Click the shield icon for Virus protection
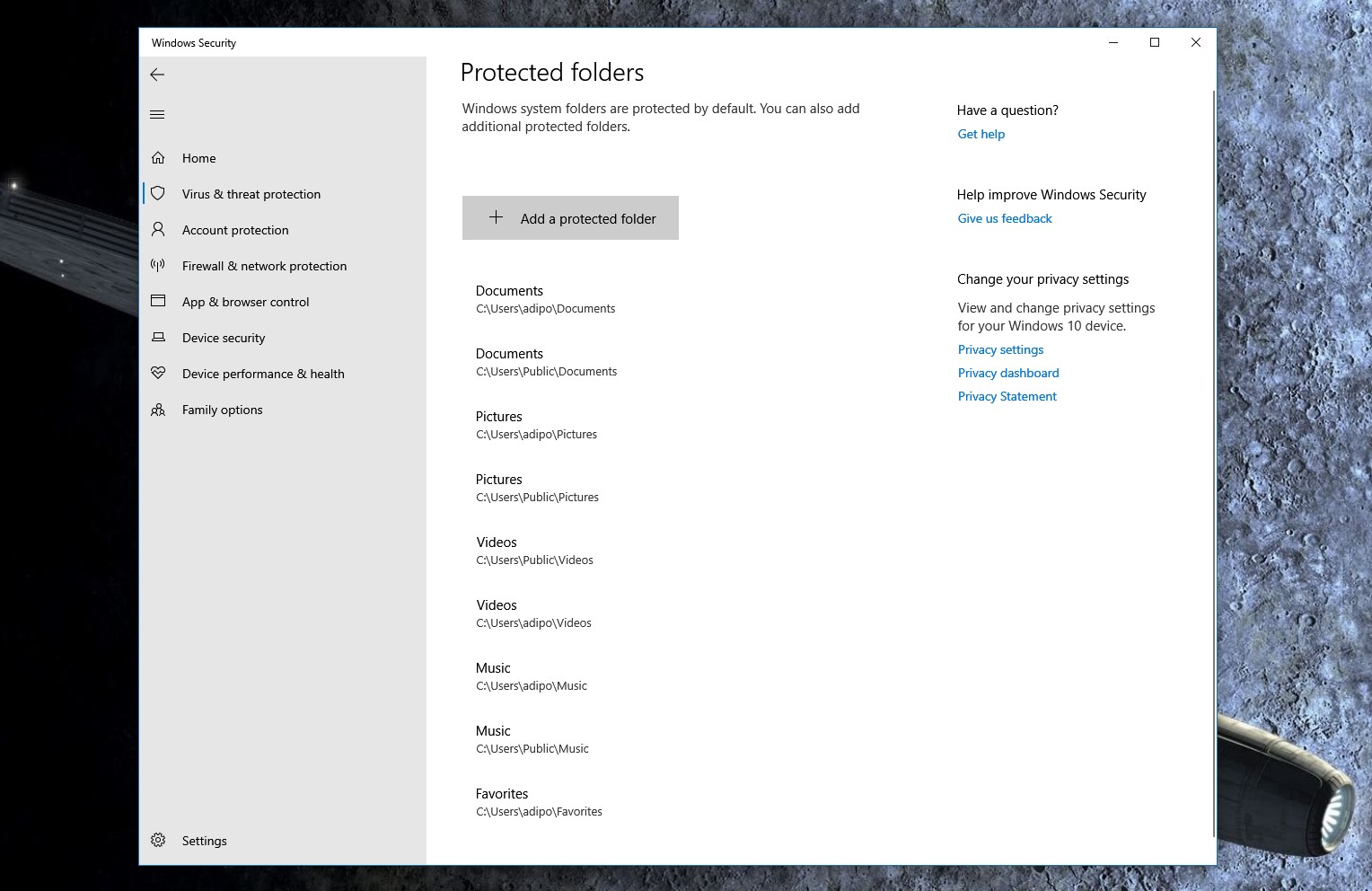The width and height of the screenshot is (1372, 891). (158, 193)
